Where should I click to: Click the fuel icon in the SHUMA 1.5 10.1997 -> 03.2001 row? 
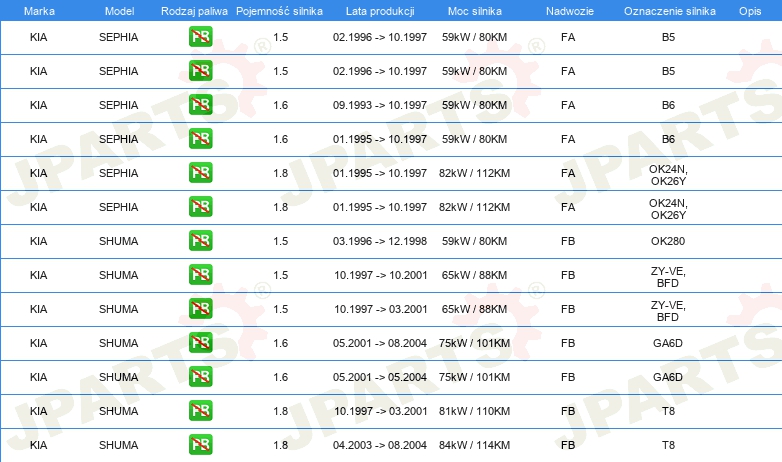point(200,308)
